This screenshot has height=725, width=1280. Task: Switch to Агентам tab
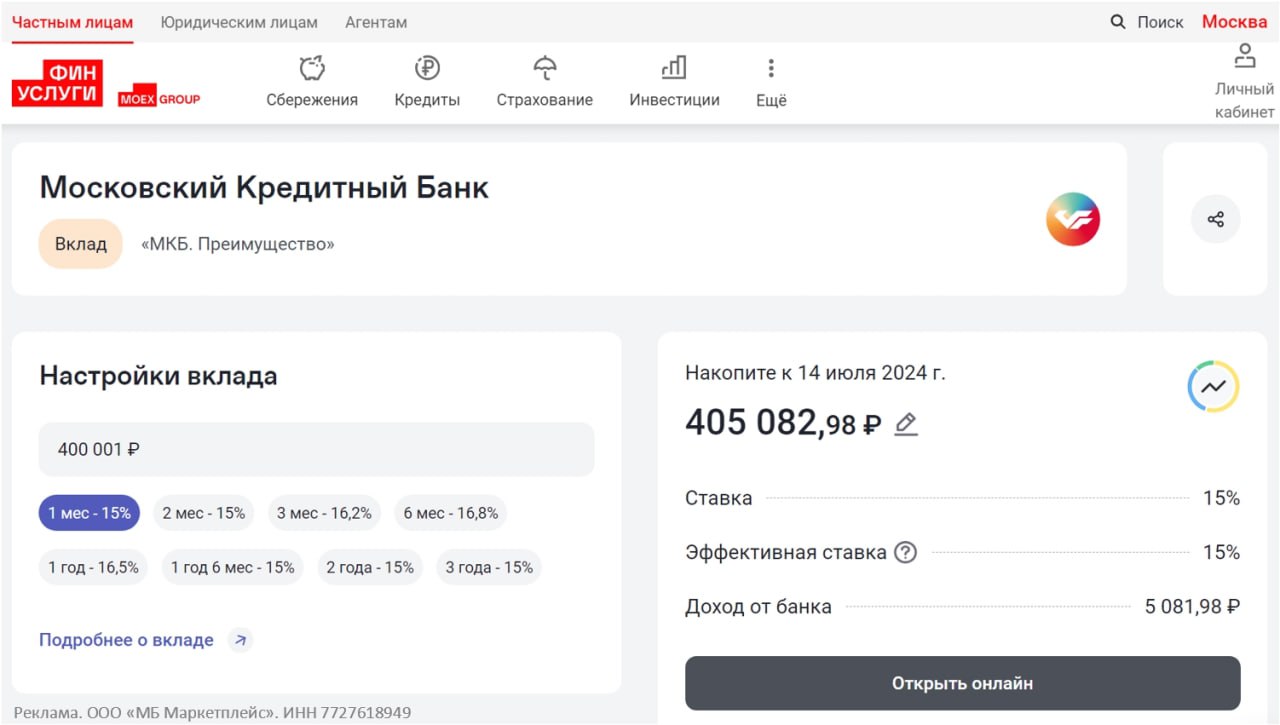pyautogui.click(x=376, y=22)
